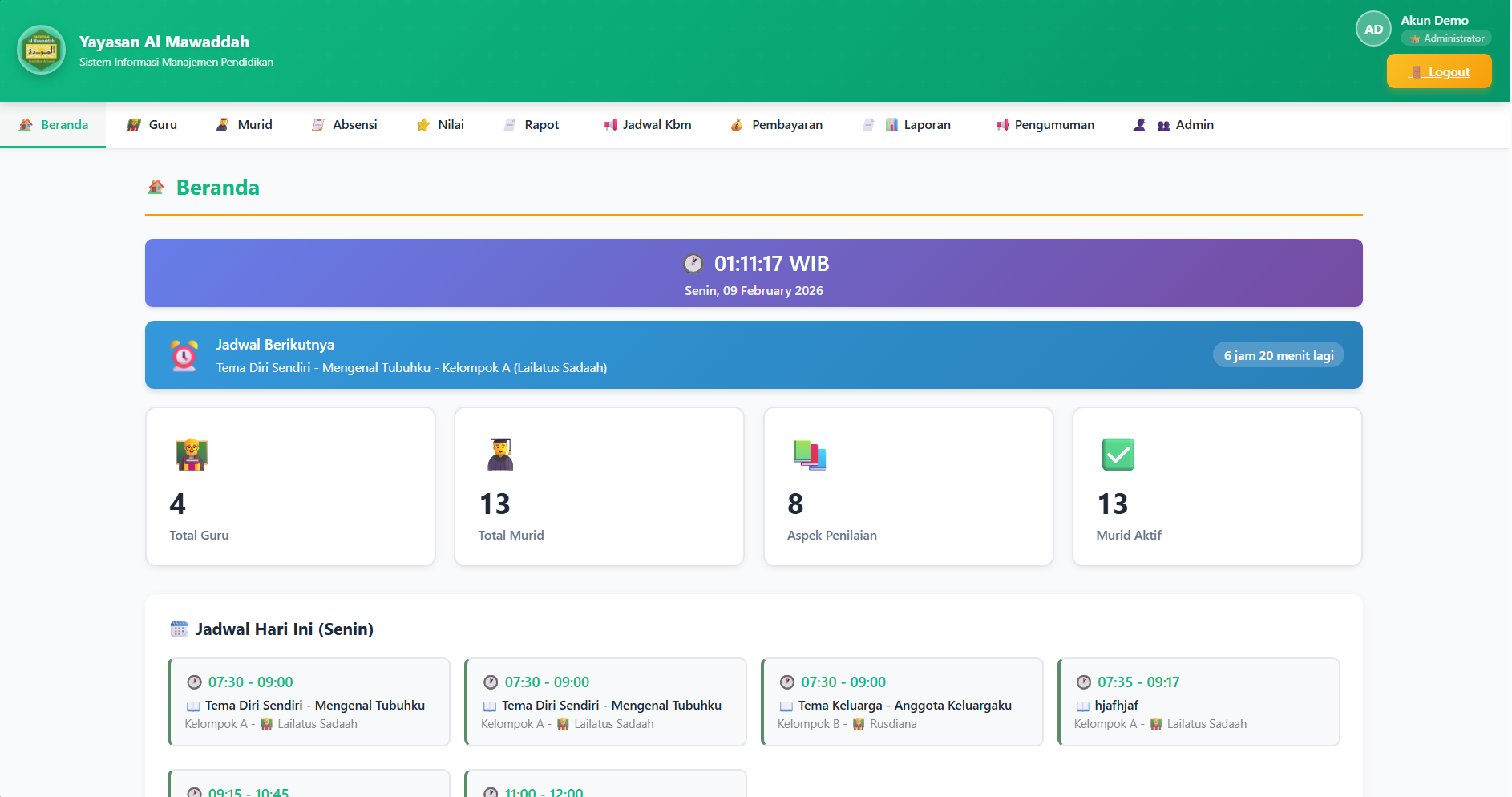Click the teacher icon beside Rusdiana
The width and height of the screenshot is (1512, 797).
pos(859,725)
